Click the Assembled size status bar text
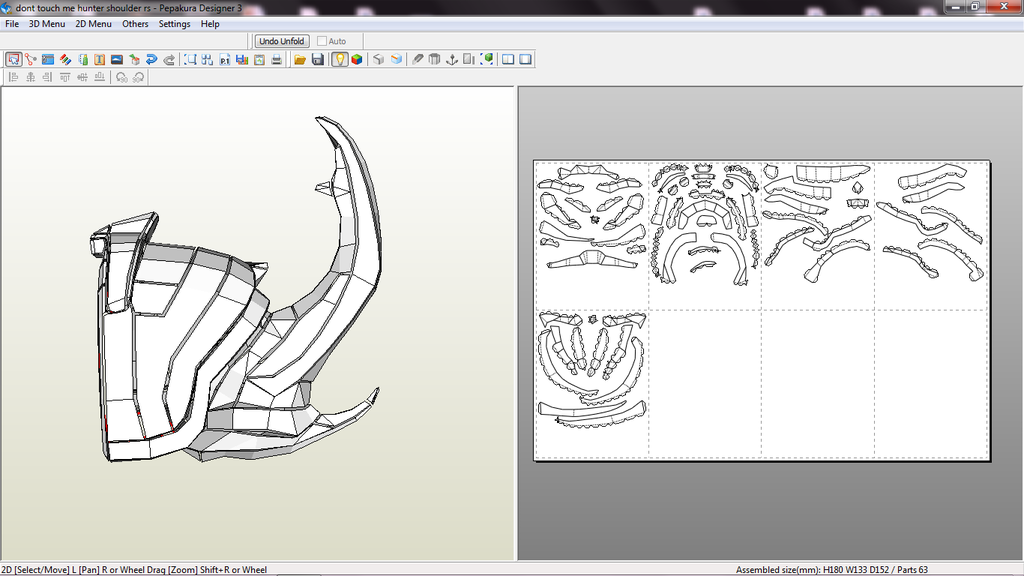This screenshot has width=1024, height=576. pos(831,570)
